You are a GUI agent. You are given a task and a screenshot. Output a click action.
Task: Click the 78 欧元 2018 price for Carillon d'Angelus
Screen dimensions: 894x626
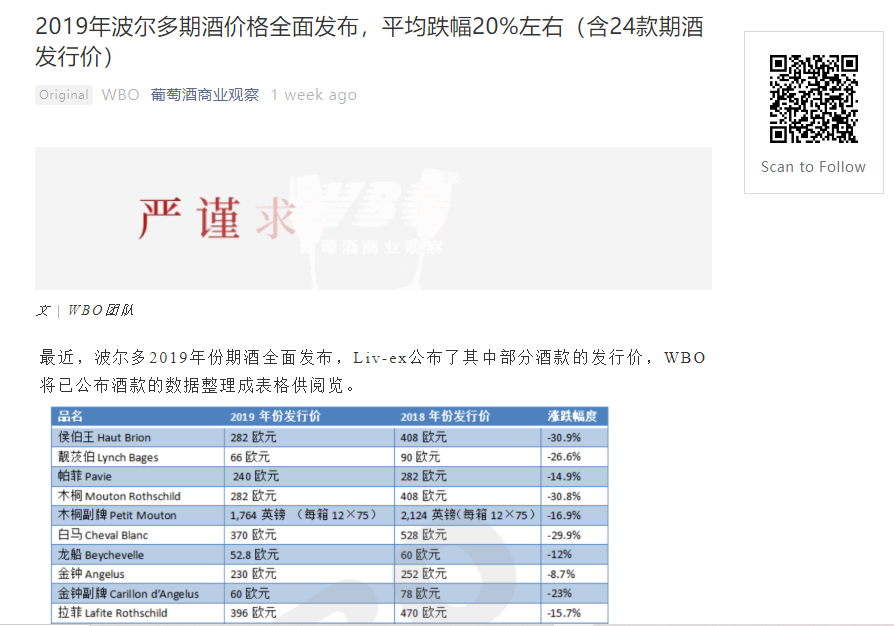point(420,594)
